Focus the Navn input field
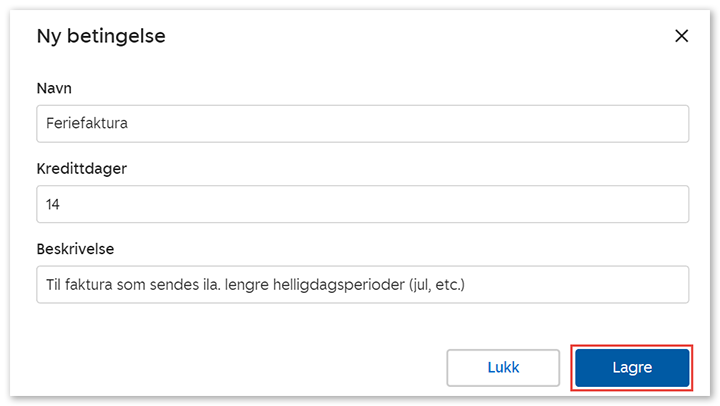 362,124
